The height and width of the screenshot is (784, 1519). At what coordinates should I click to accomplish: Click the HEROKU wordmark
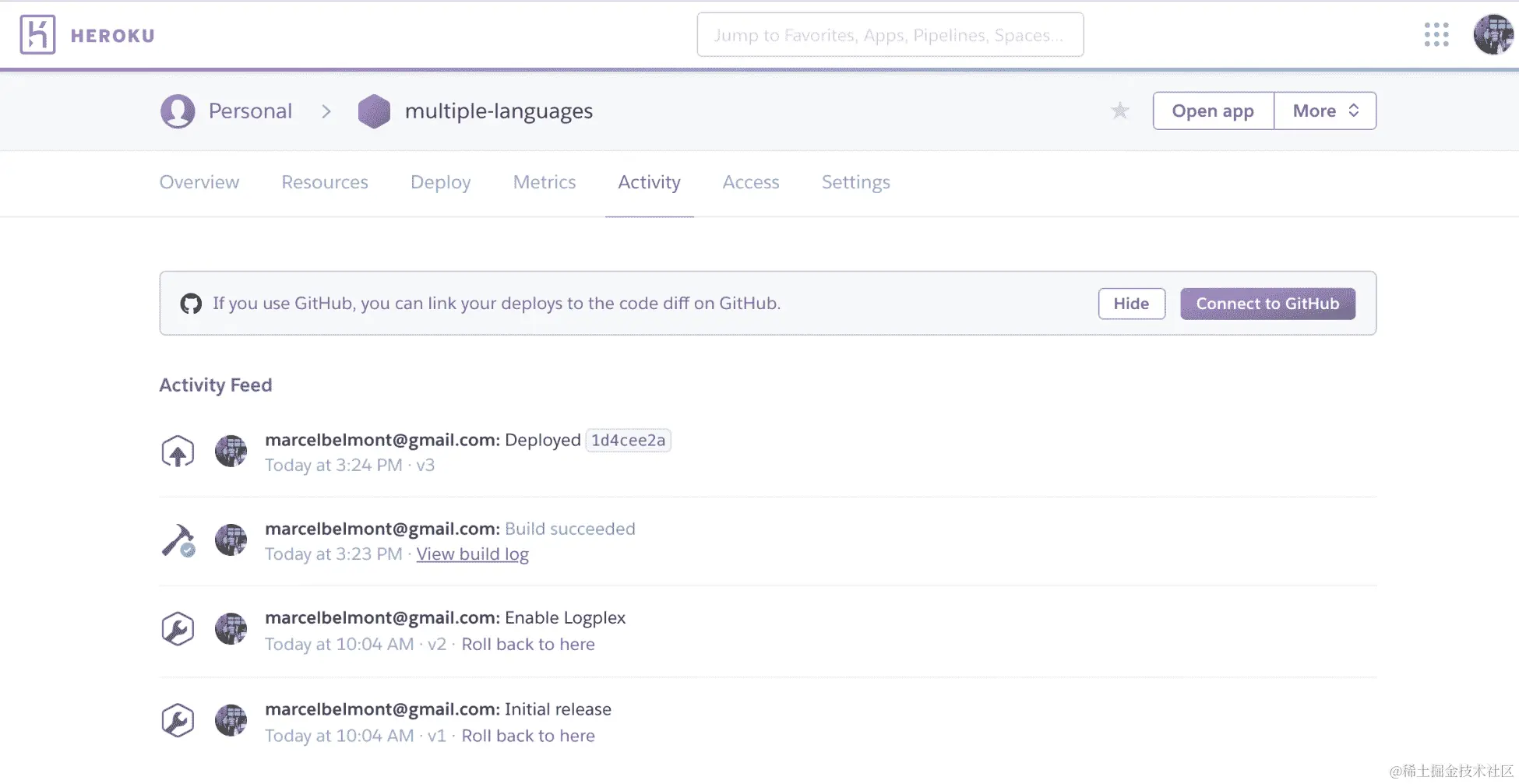click(113, 36)
